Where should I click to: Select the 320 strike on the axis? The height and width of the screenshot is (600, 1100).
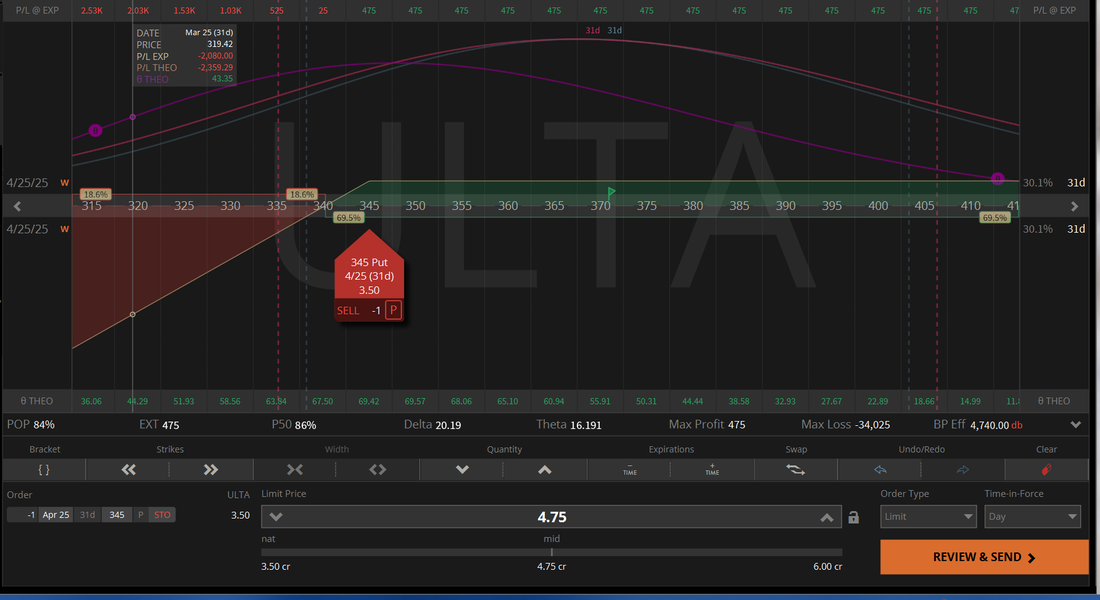tap(138, 206)
